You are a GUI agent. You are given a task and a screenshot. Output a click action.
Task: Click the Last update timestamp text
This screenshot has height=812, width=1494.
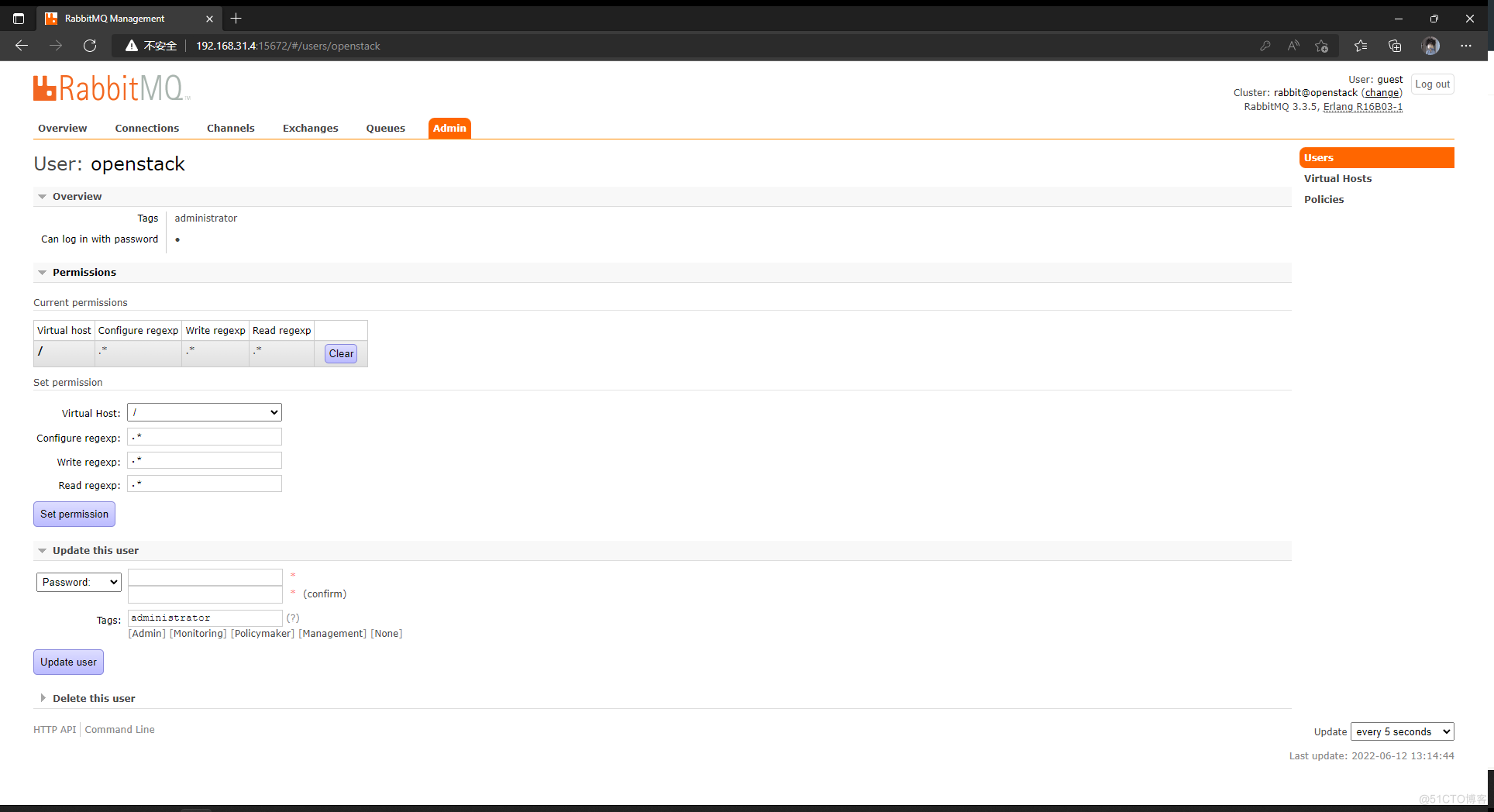click(x=1372, y=755)
